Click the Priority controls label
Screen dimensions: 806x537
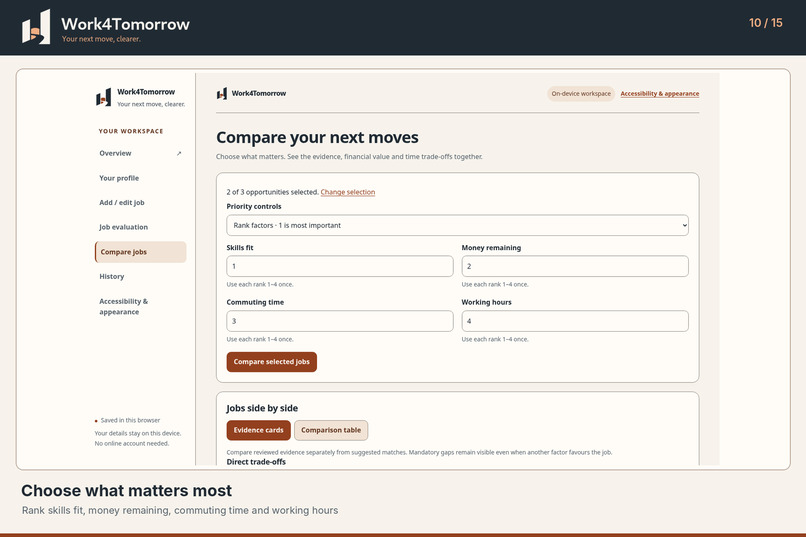pos(254,207)
